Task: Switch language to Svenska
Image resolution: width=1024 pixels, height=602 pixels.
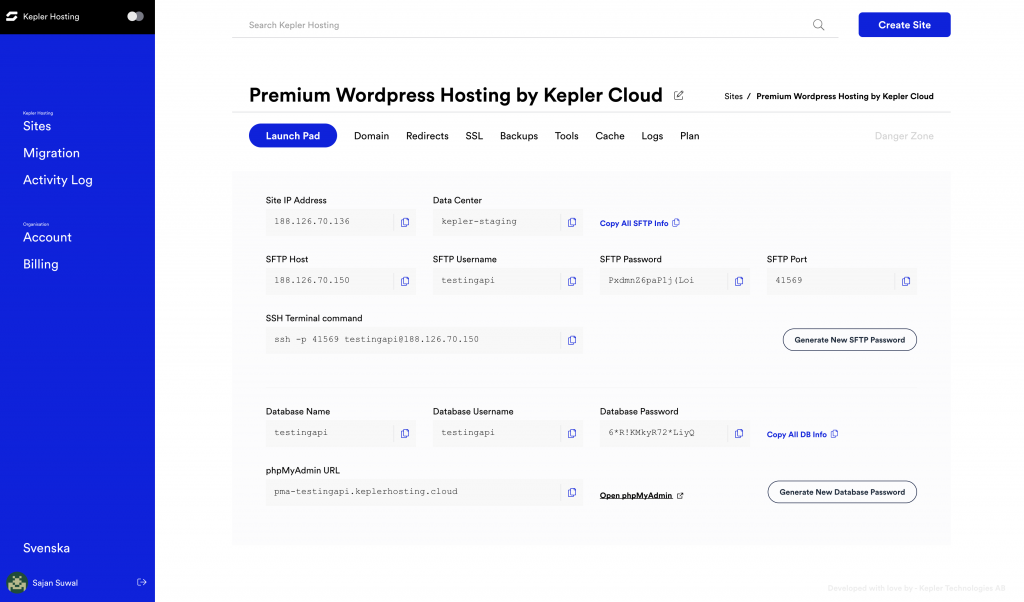Action: (x=46, y=548)
